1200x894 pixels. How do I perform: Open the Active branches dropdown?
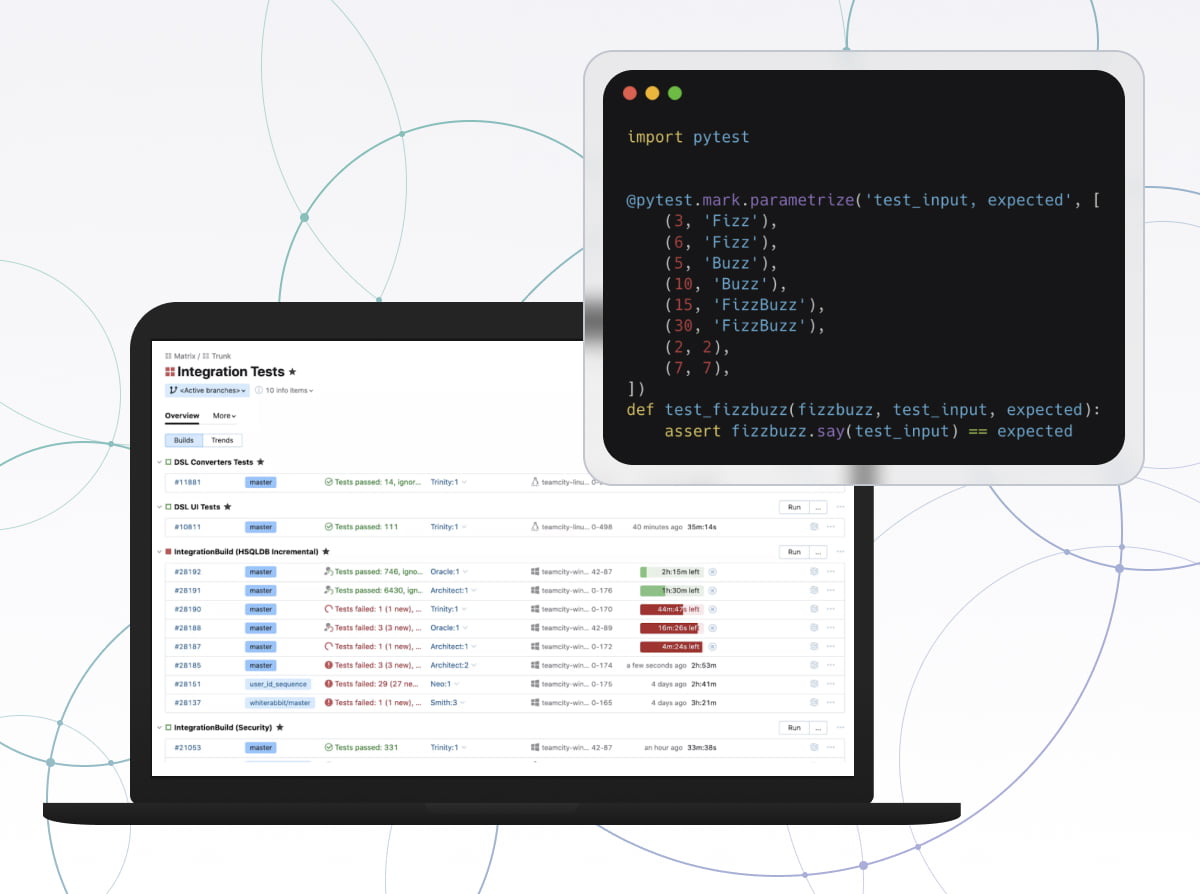pyautogui.click(x=207, y=390)
